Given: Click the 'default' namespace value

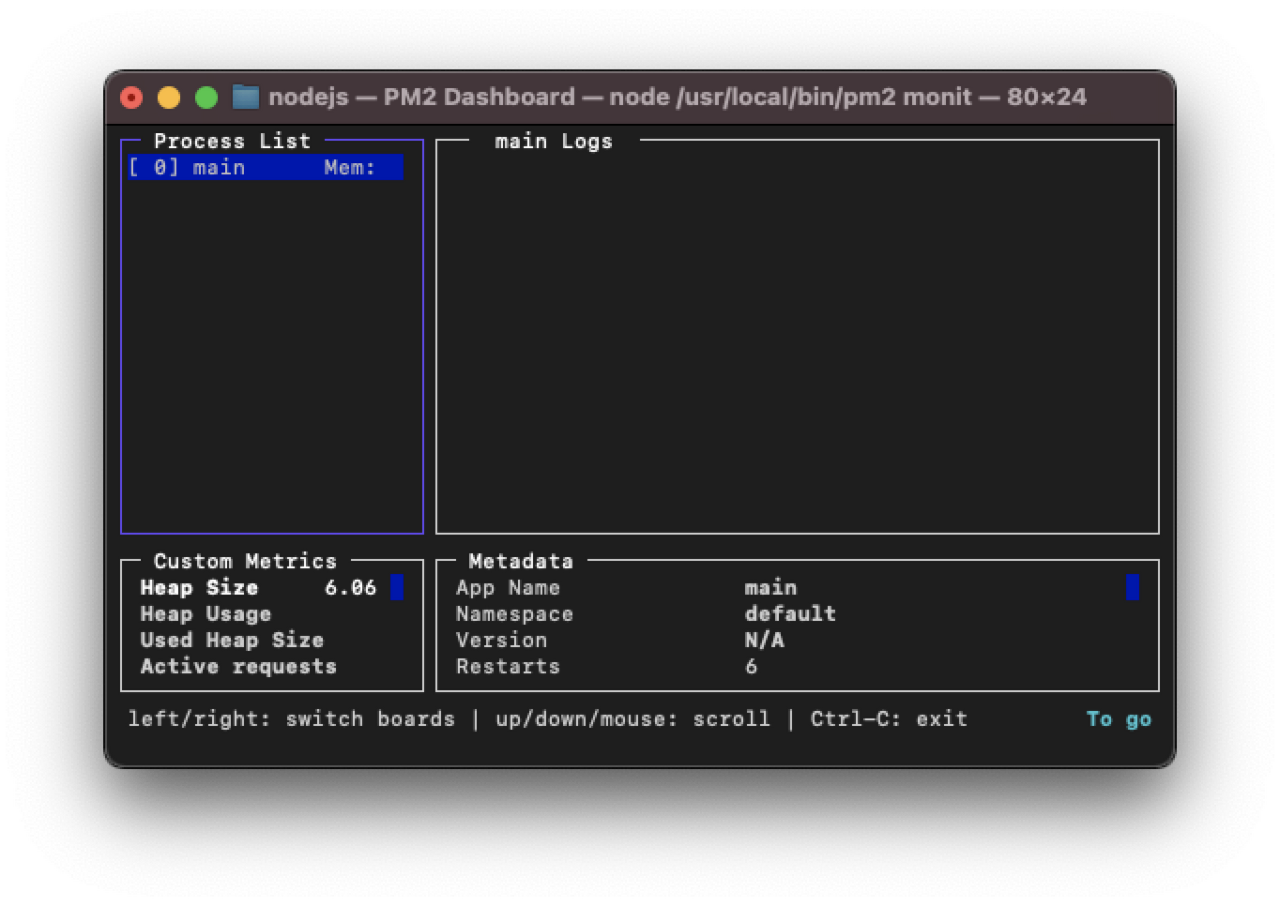Looking at the screenshot, I should point(790,614).
